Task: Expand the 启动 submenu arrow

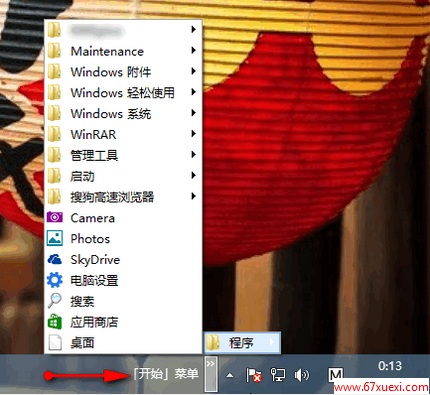Action: 193,176
